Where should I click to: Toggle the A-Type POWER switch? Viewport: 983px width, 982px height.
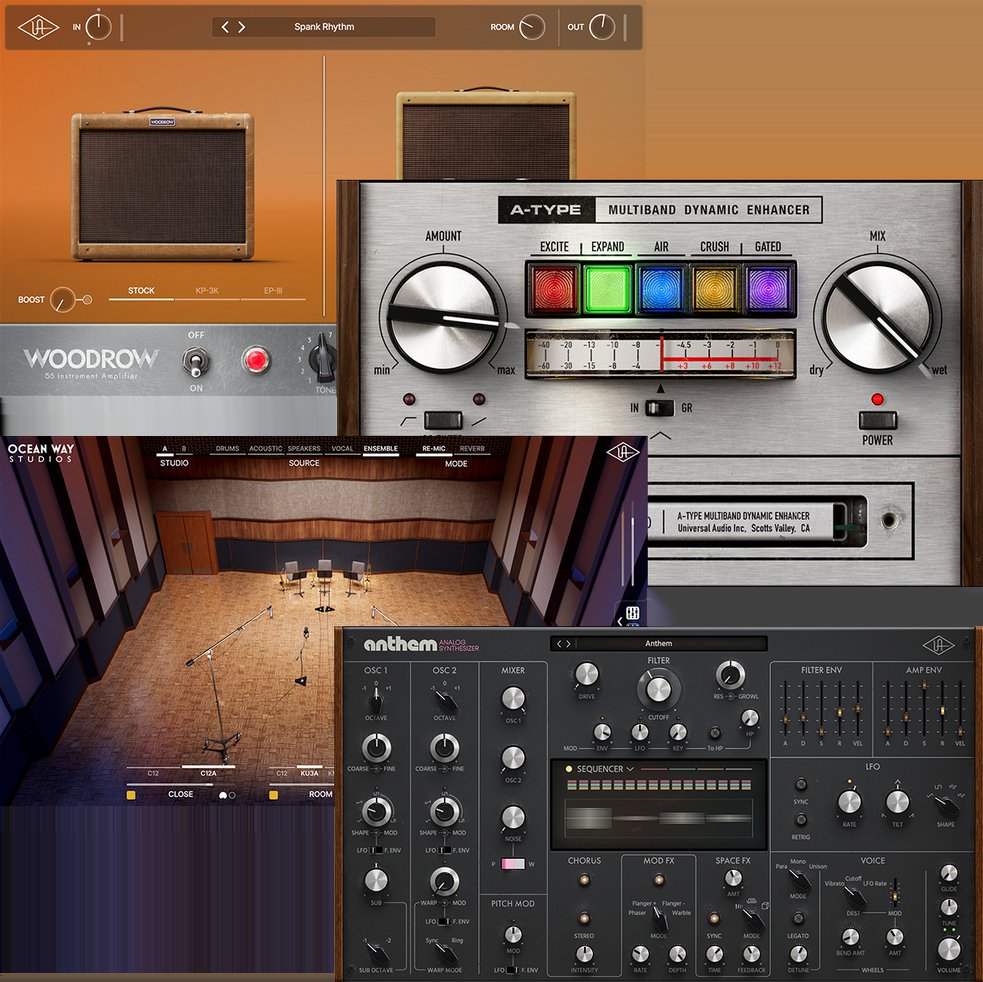point(877,420)
